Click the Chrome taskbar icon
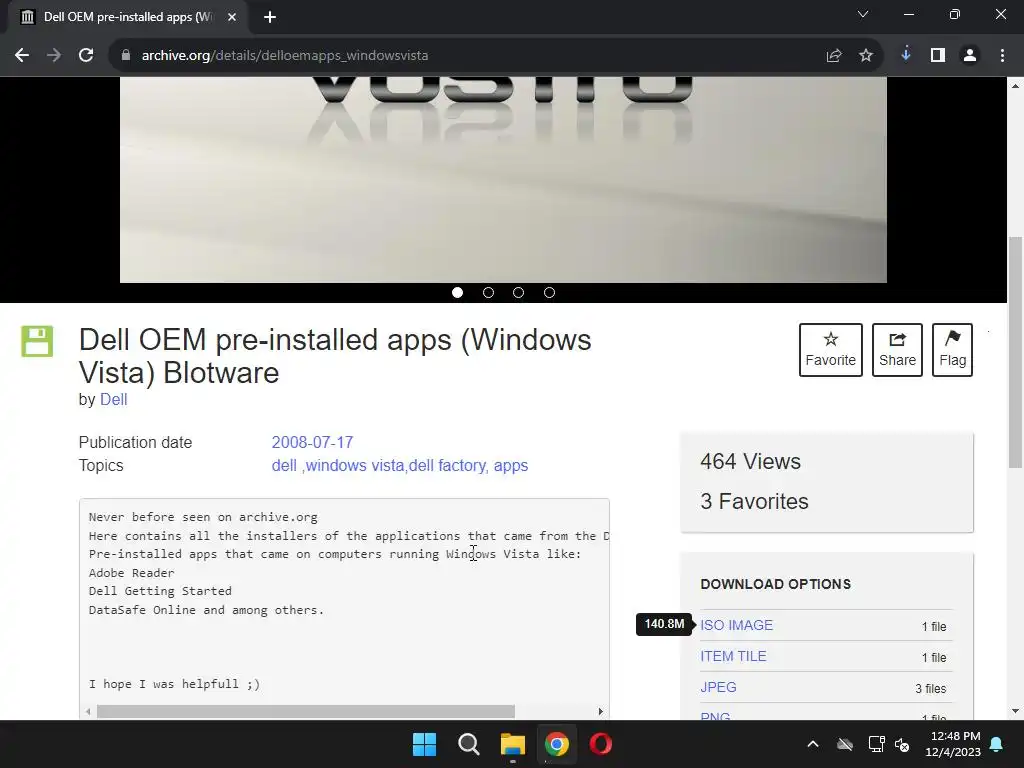 556,744
